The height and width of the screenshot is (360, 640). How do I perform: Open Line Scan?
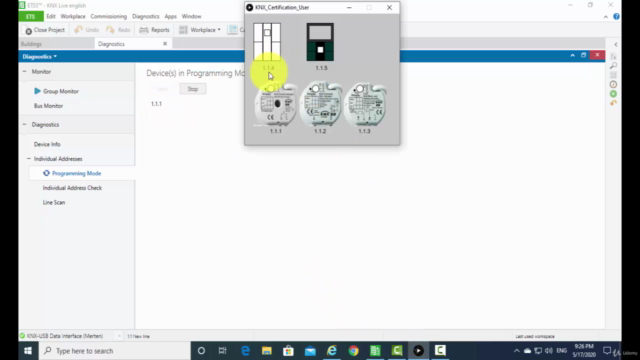tap(54, 202)
